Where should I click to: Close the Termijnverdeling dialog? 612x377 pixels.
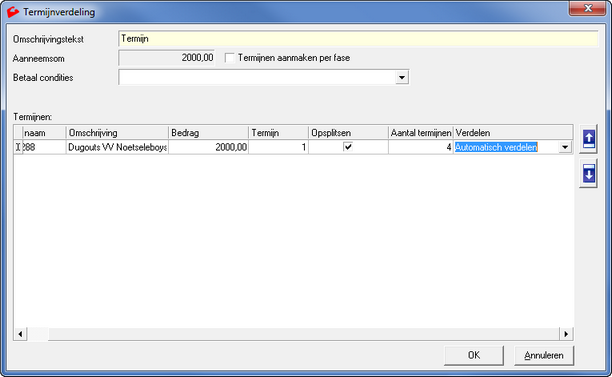[x=587, y=8]
